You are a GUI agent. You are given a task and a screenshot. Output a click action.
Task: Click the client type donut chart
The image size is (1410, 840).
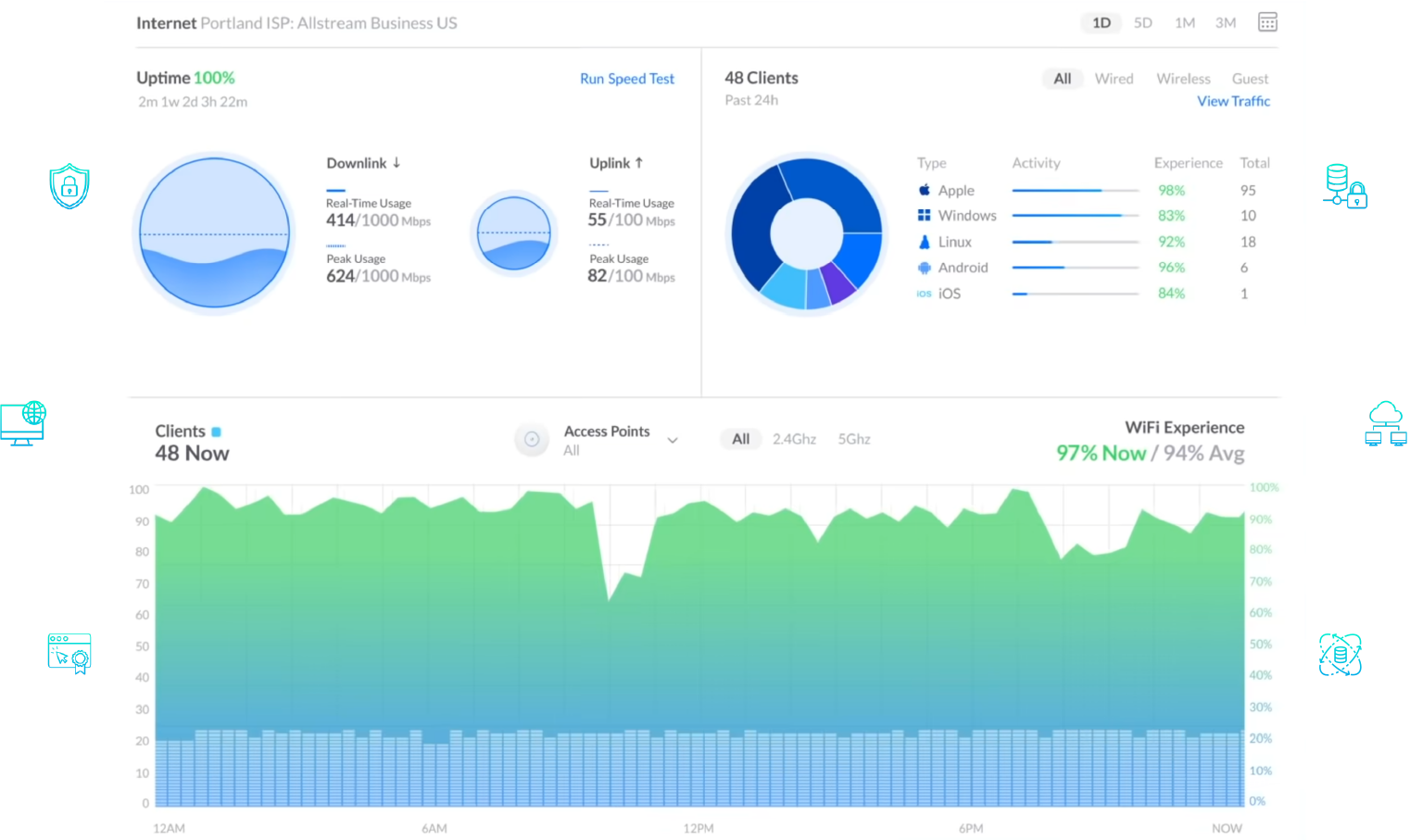pyautogui.click(x=807, y=233)
